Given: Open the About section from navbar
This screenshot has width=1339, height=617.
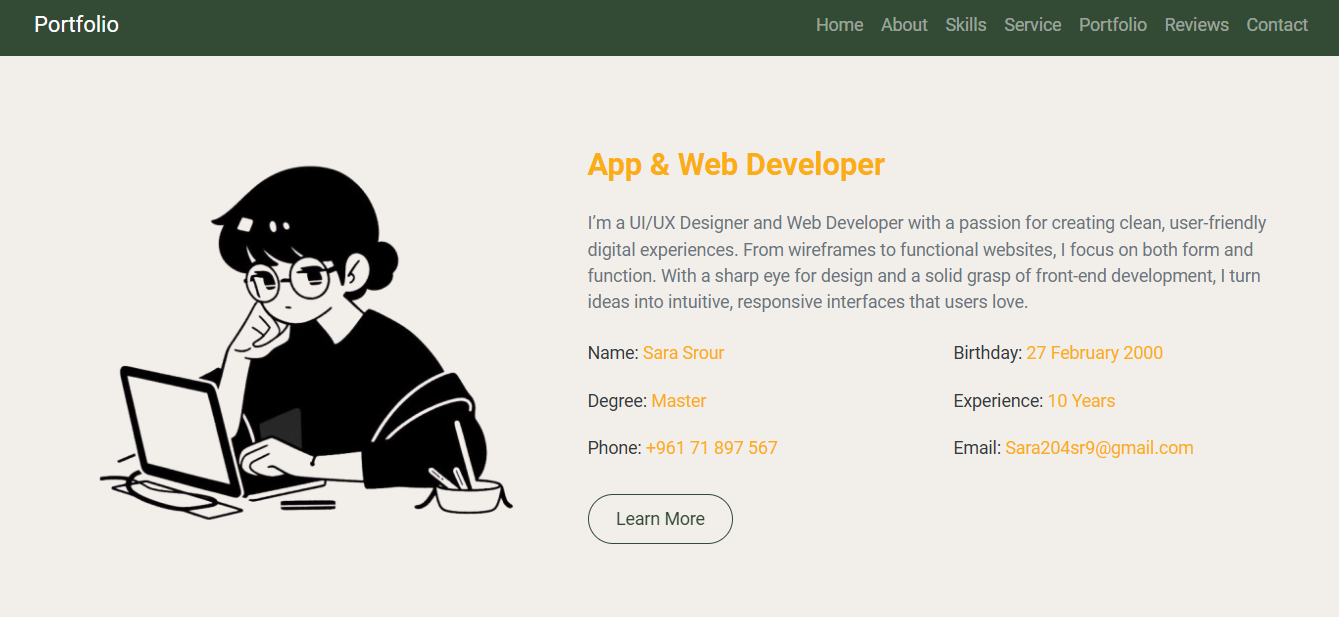Looking at the screenshot, I should point(904,25).
